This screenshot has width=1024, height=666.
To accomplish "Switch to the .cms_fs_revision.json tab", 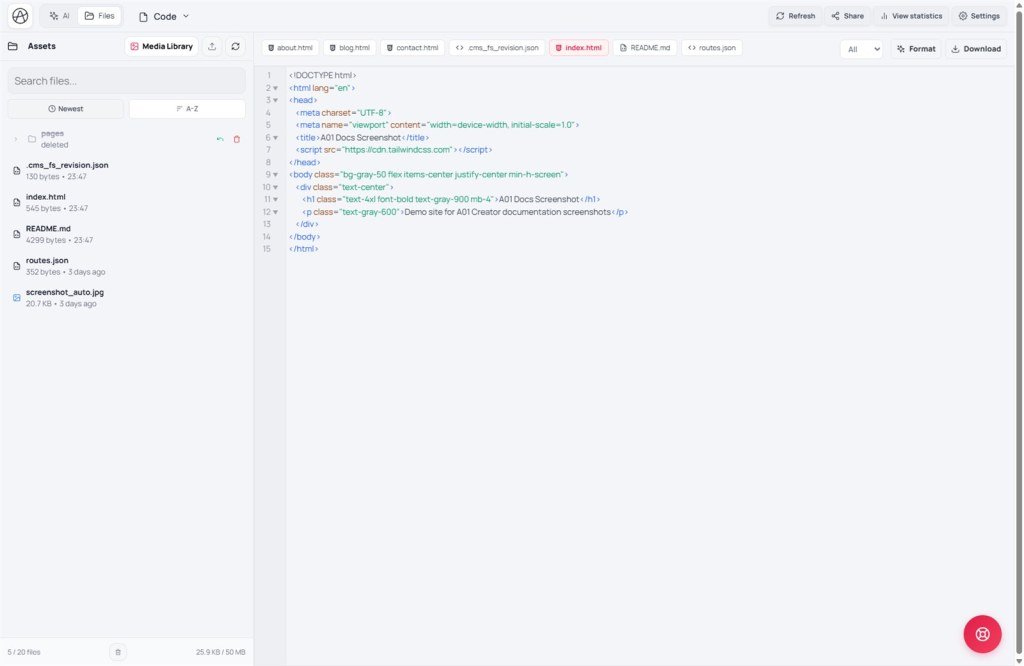I will pos(497,48).
